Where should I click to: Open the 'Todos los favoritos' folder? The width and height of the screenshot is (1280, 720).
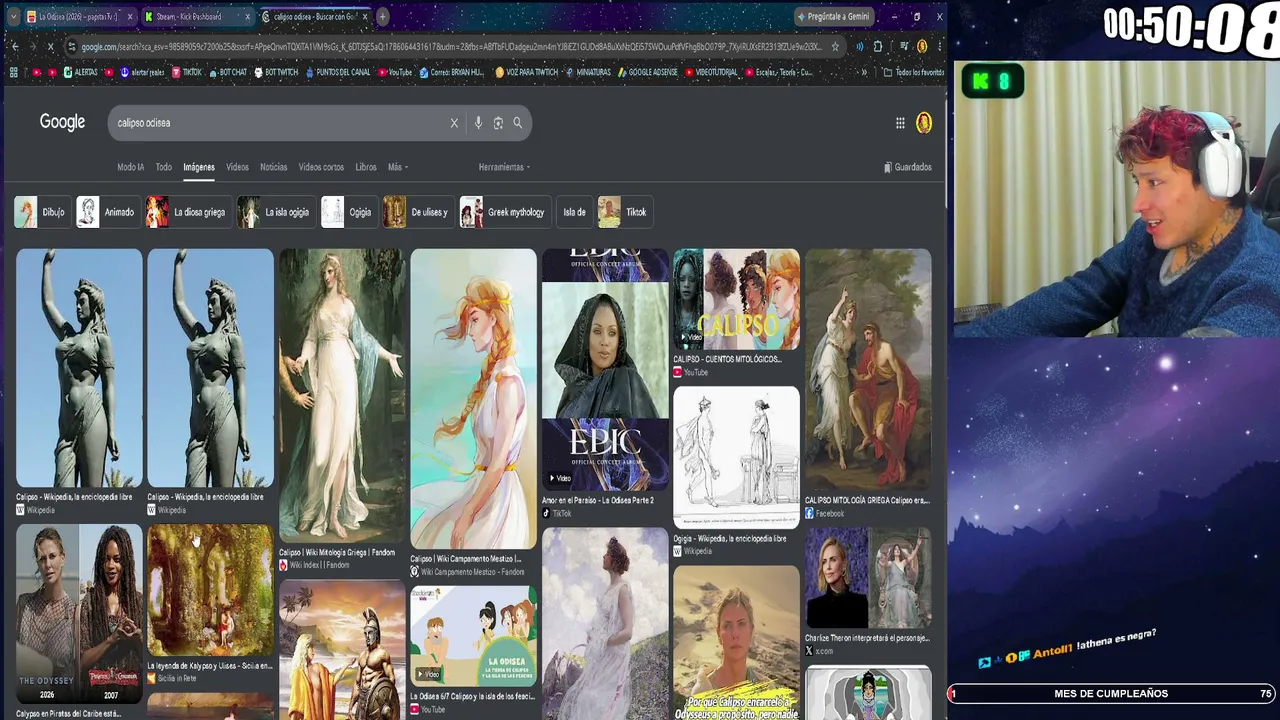click(914, 72)
